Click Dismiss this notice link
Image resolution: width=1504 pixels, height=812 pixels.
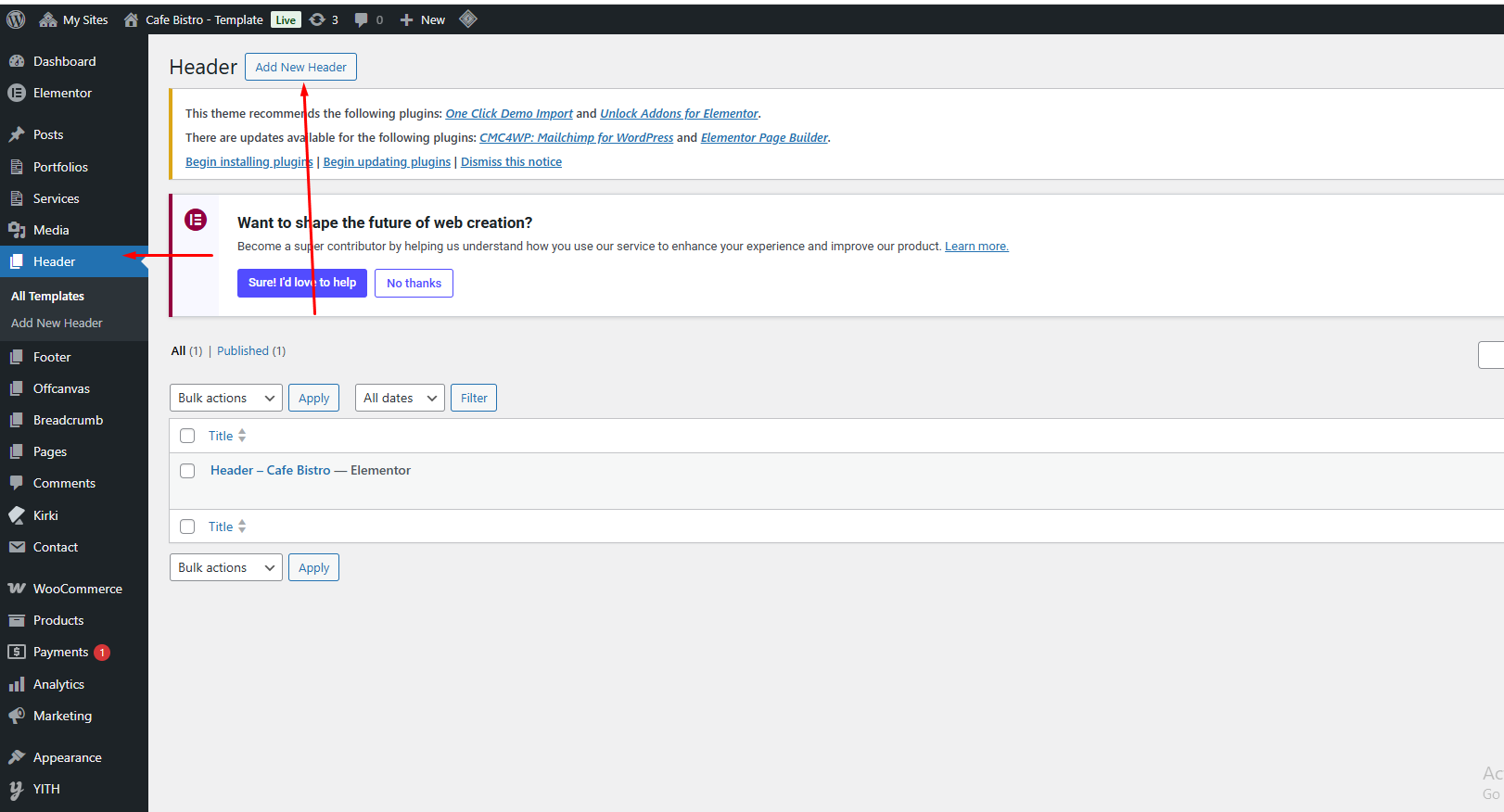click(511, 161)
